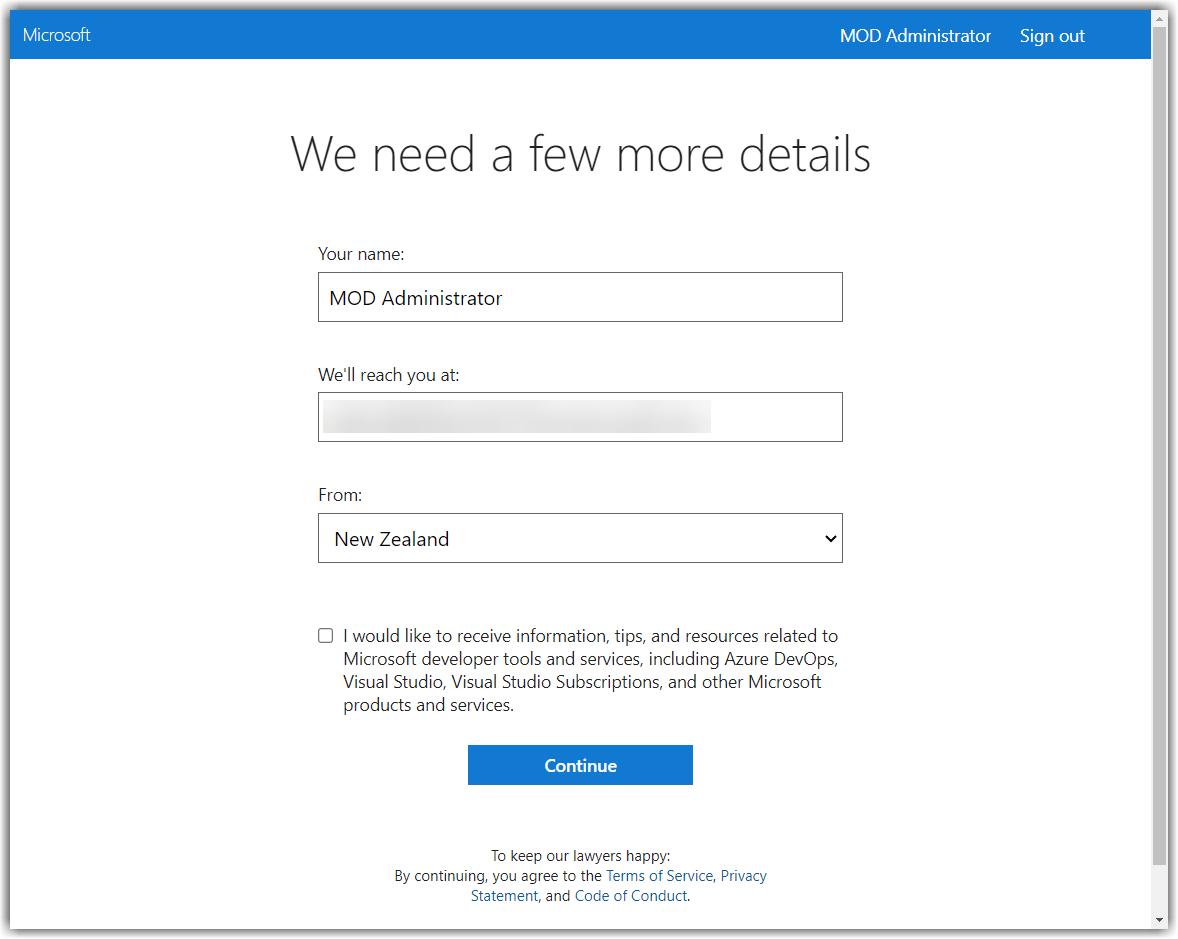Click the We'll reach you at field
Image resolution: width=1178 pixels, height=939 pixels.
[x=580, y=417]
